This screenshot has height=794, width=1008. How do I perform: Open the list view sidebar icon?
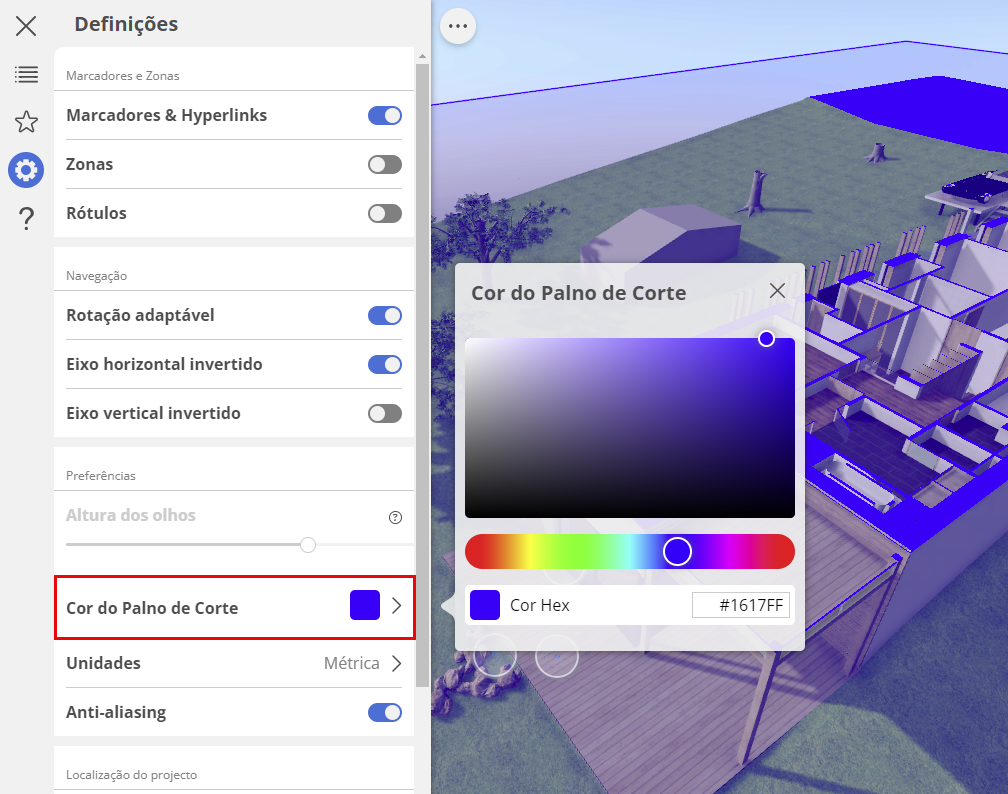(26, 75)
